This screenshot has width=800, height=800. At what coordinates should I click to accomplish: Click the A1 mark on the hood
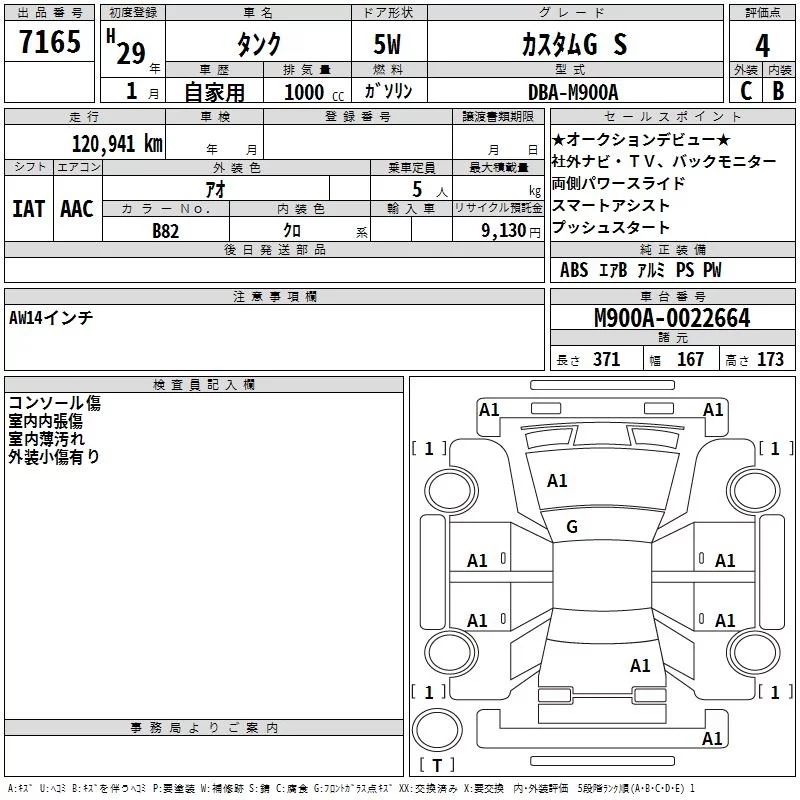click(x=557, y=481)
